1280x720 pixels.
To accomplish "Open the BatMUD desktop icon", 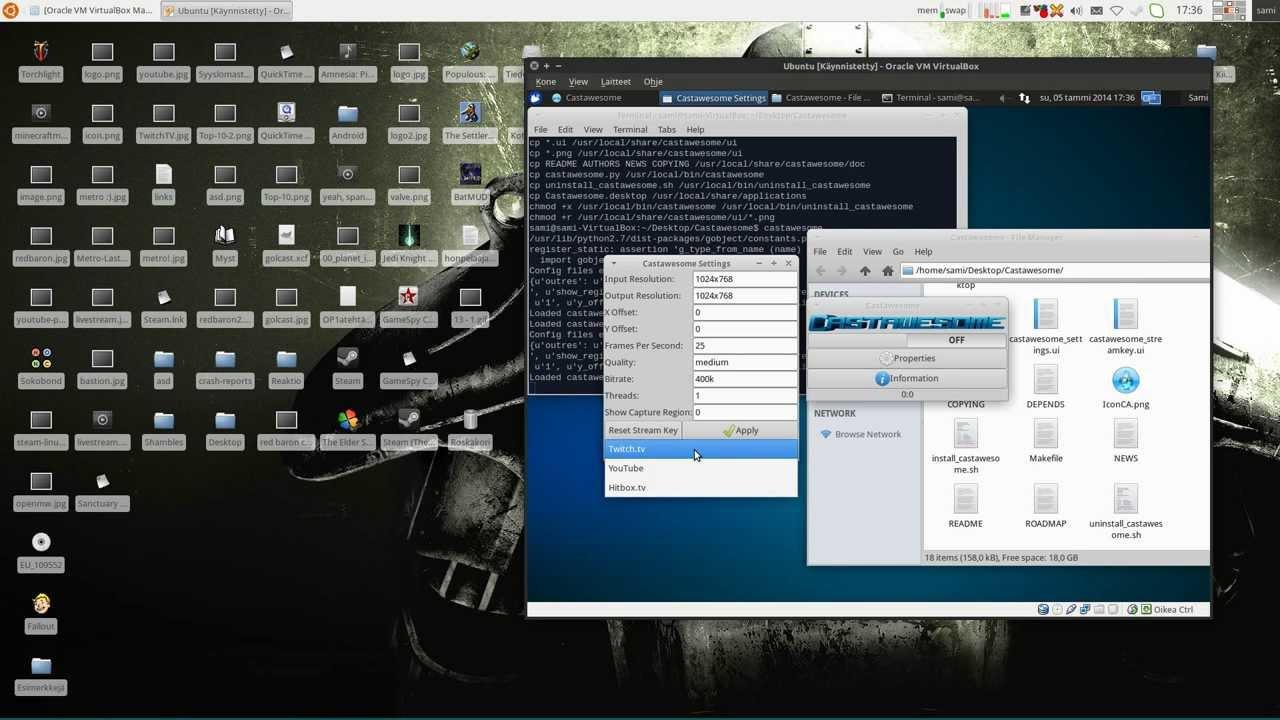I will point(470,175).
